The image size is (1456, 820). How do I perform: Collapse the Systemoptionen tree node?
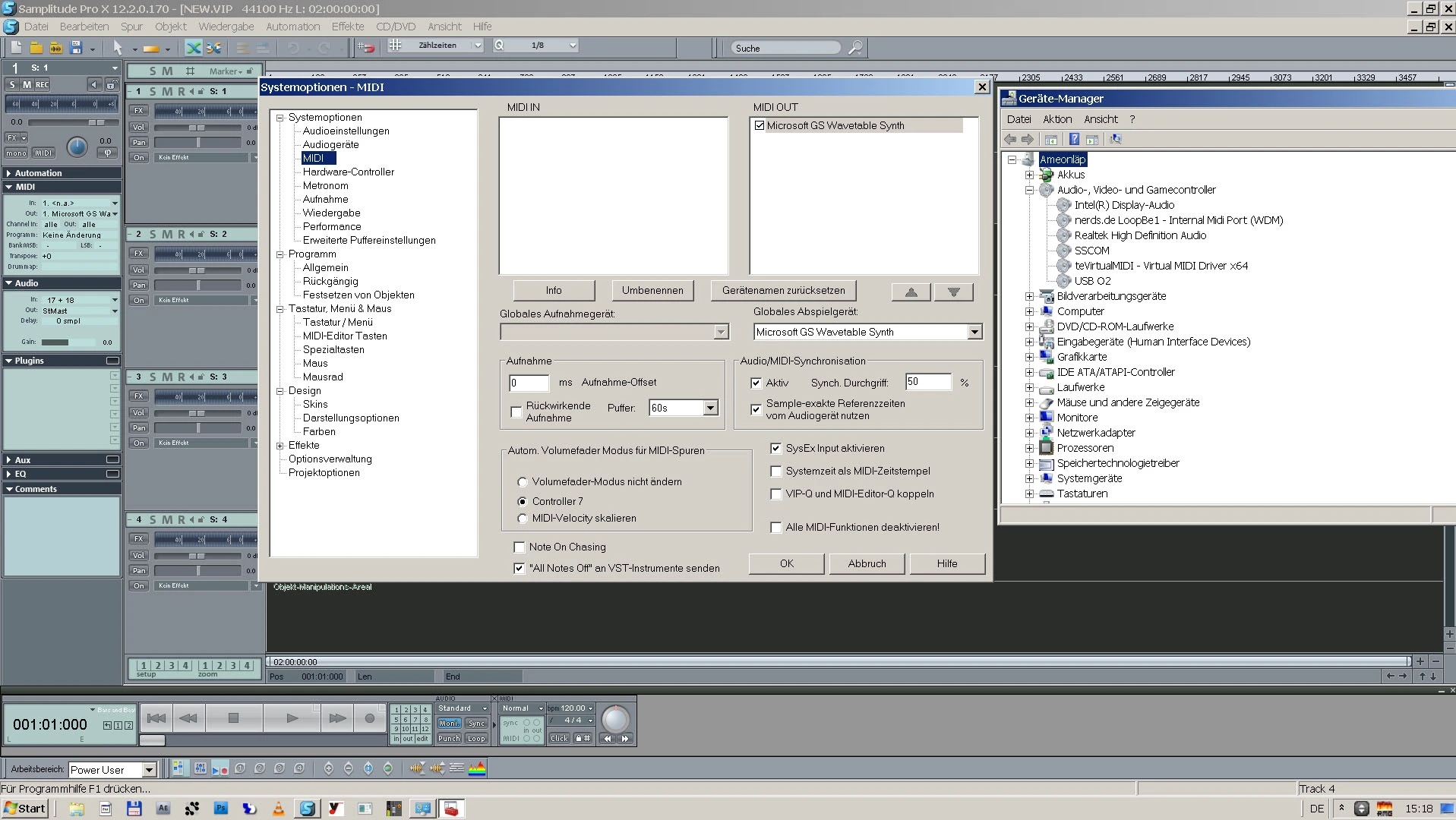(280, 118)
